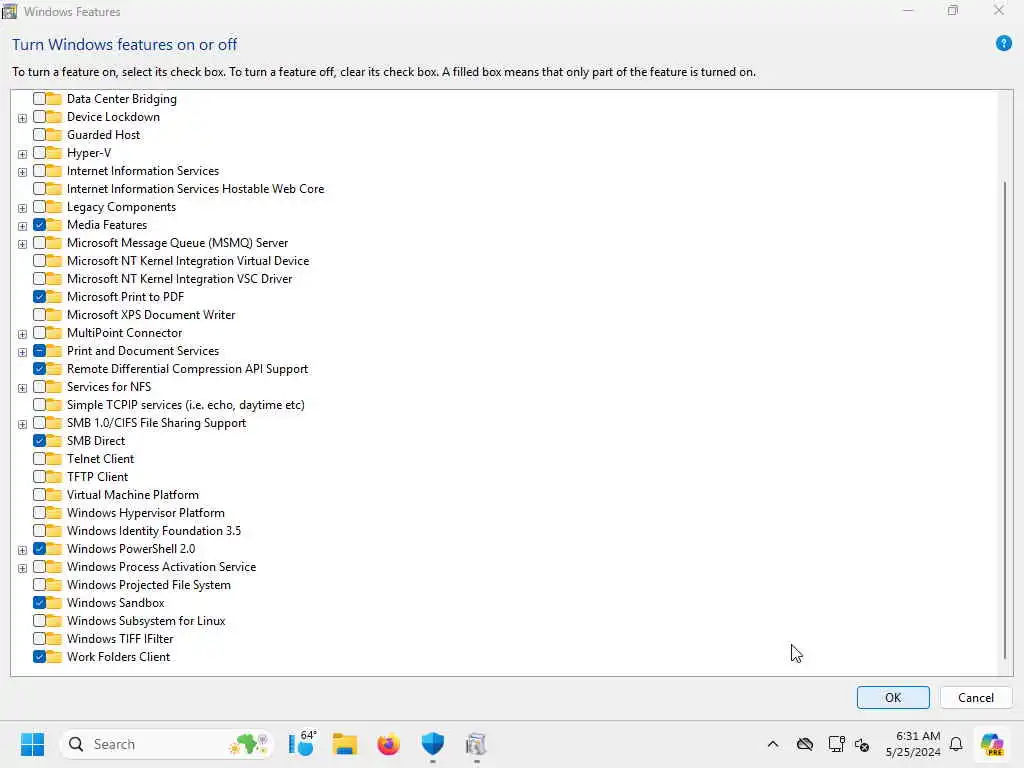Screen dimensions: 1024x768
Task: Click the Telnet Client folder icon
Action: pyautogui.click(x=54, y=458)
